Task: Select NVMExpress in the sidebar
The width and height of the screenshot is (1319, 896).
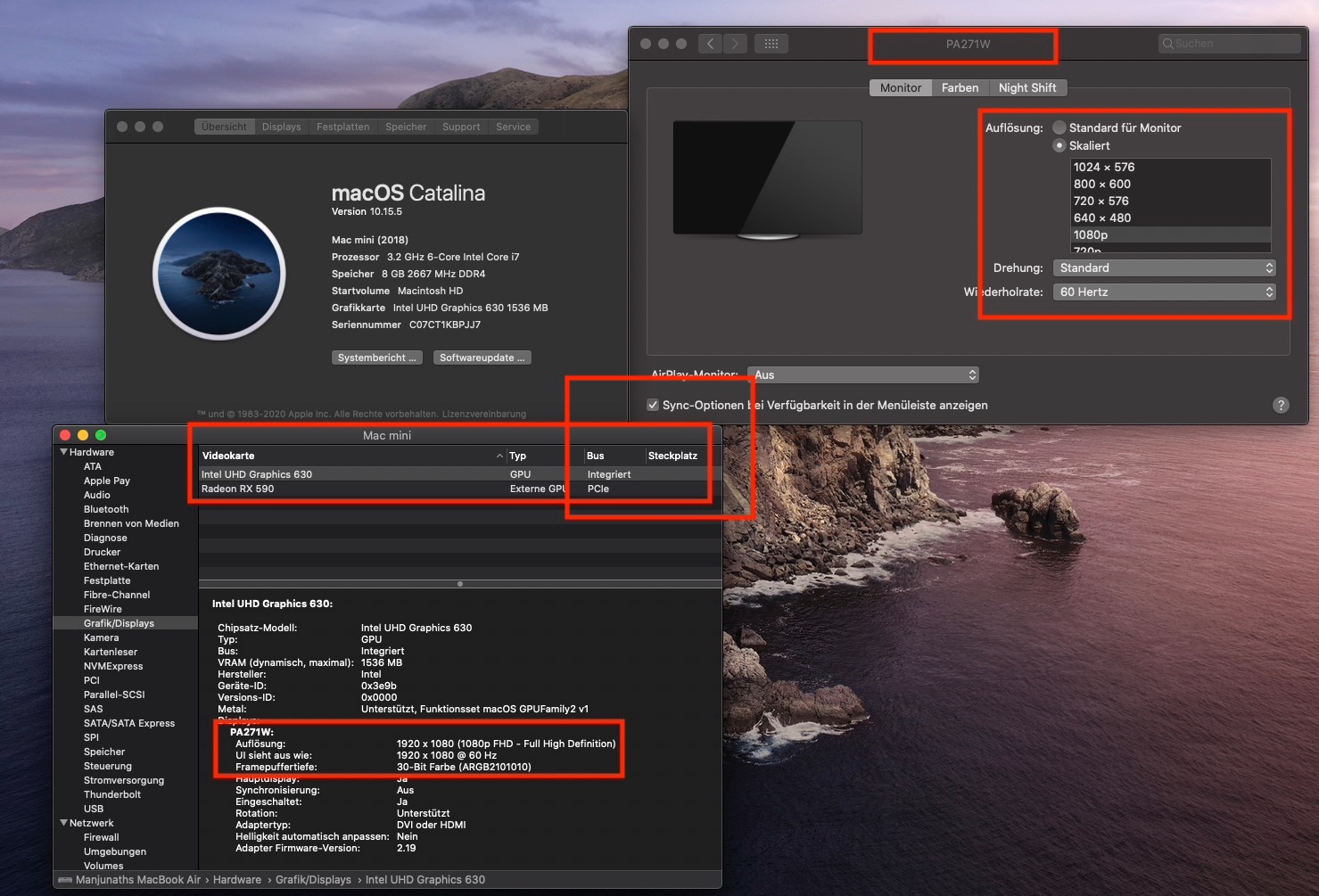Action: point(113,666)
